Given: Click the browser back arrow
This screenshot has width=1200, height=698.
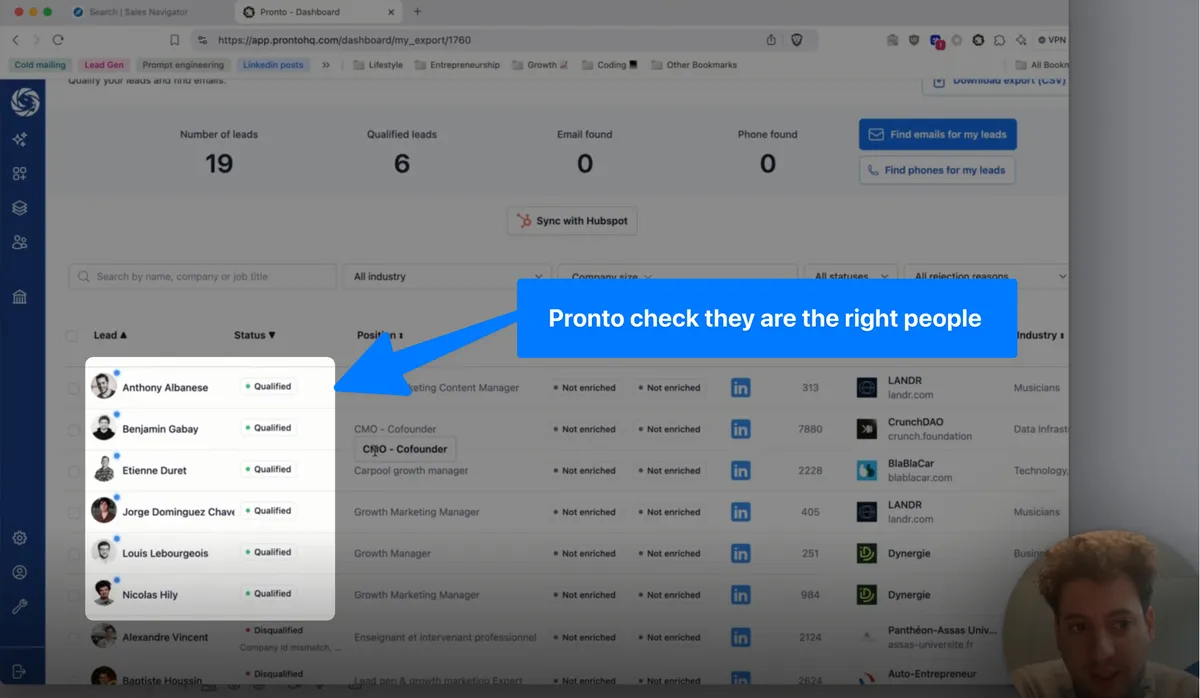Looking at the screenshot, I should tap(16, 40).
